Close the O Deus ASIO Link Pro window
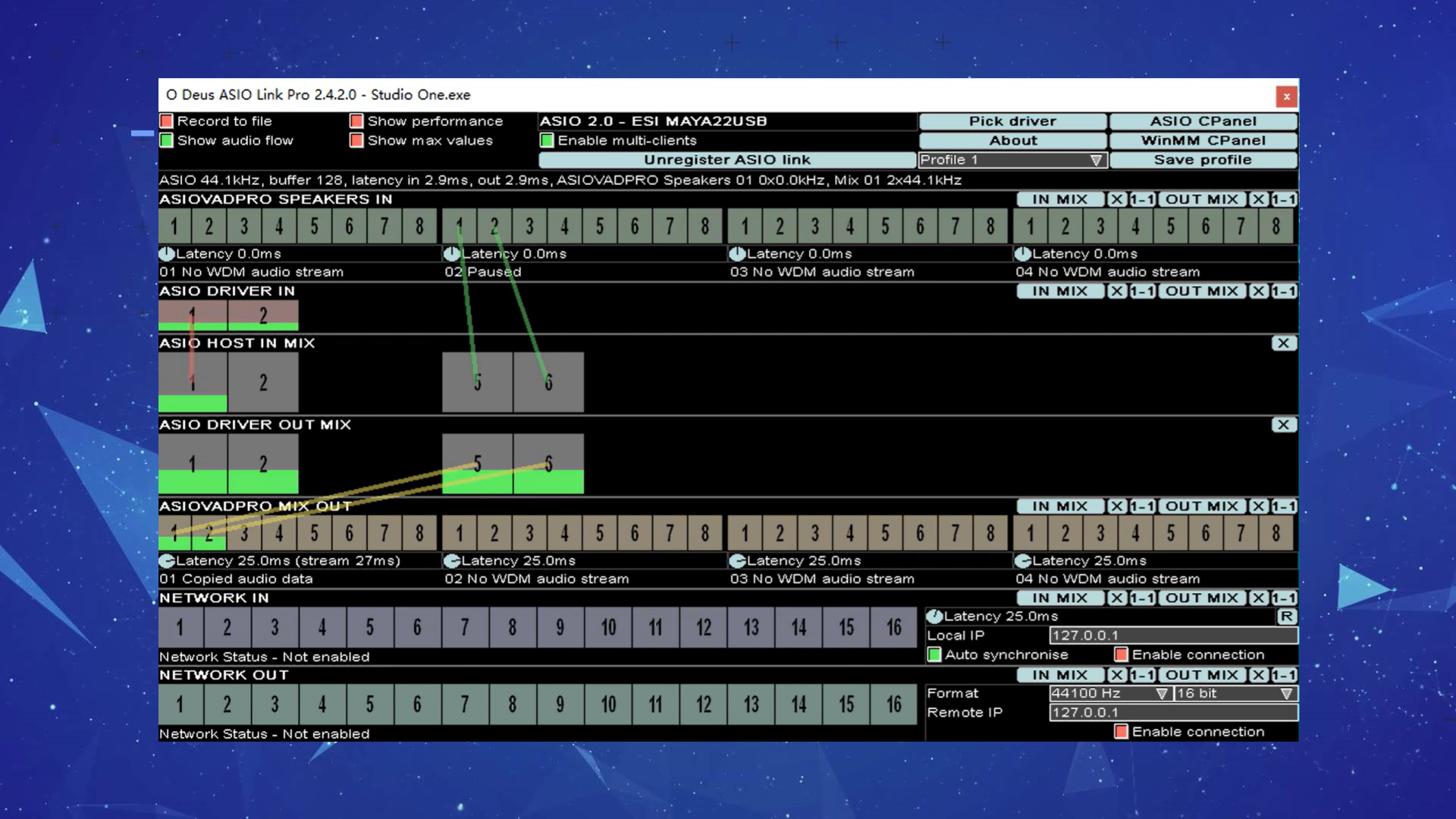The height and width of the screenshot is (819, 1456). 1286,96
